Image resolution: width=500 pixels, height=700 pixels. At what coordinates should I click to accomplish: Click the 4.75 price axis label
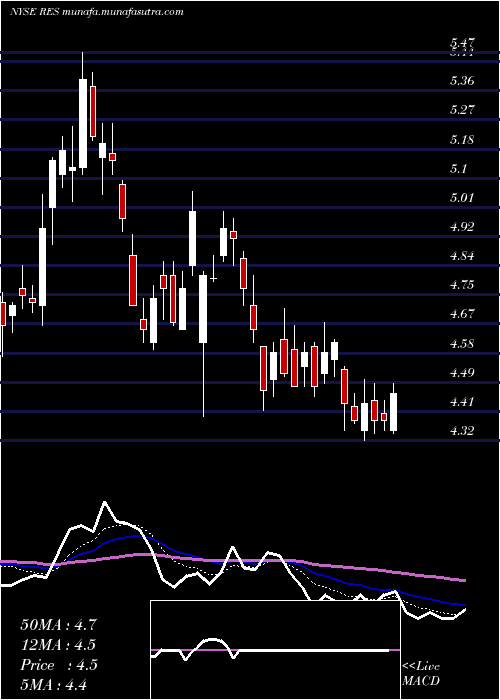(463, 285)
